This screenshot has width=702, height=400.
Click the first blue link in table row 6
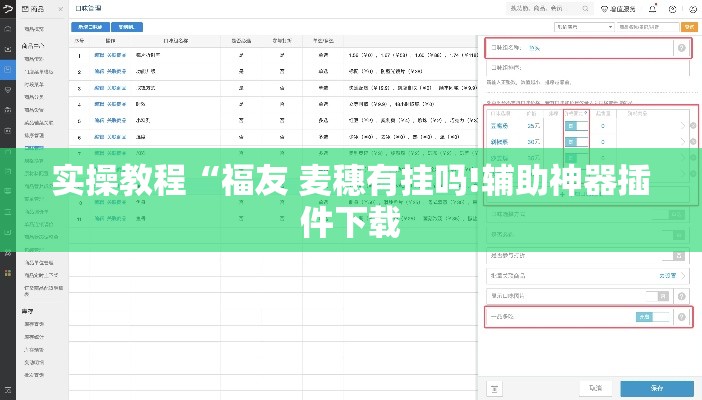[x=99, y=137]
